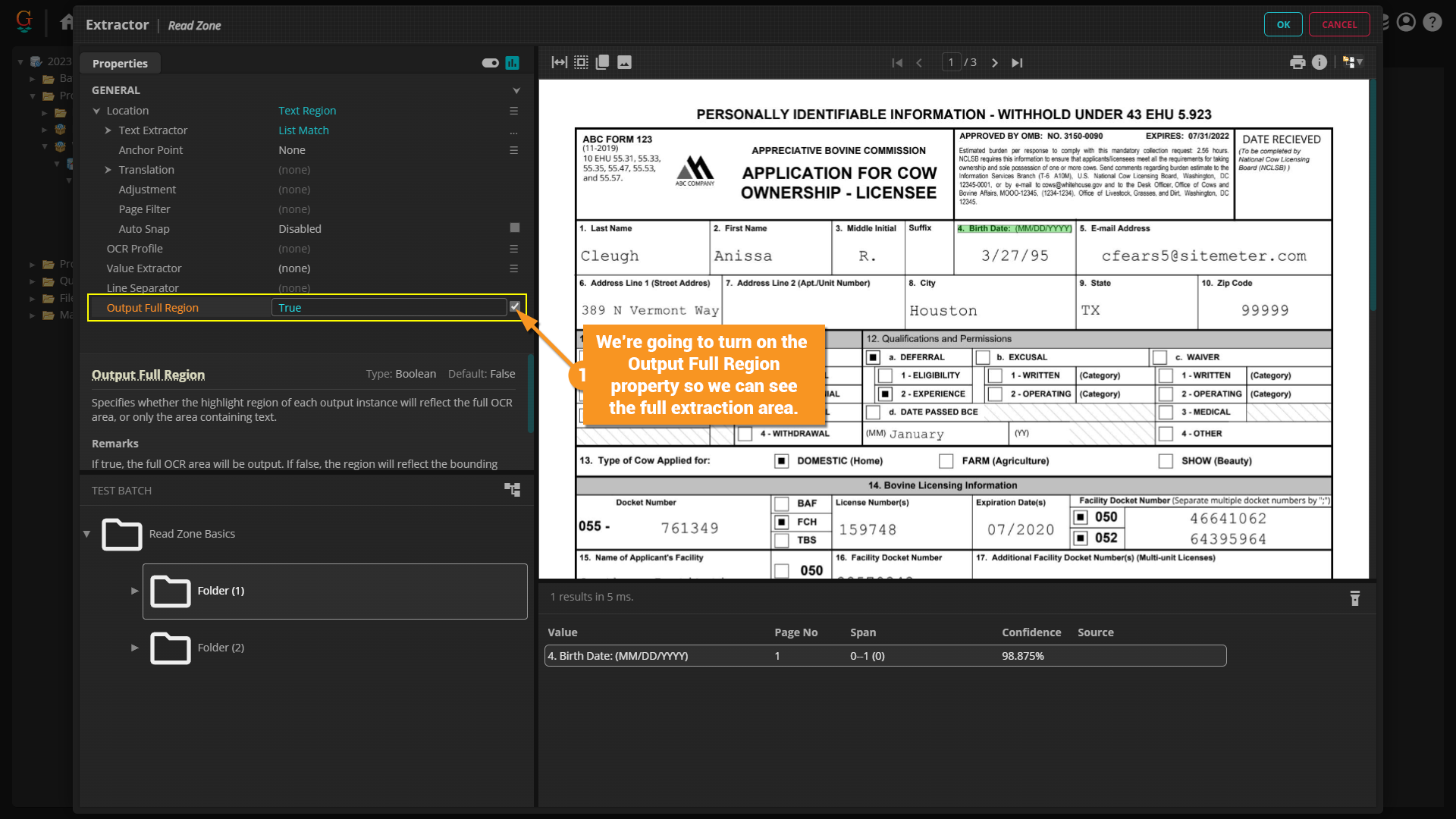
Task: Click the GENERAL section header
Action: [116, 90]
